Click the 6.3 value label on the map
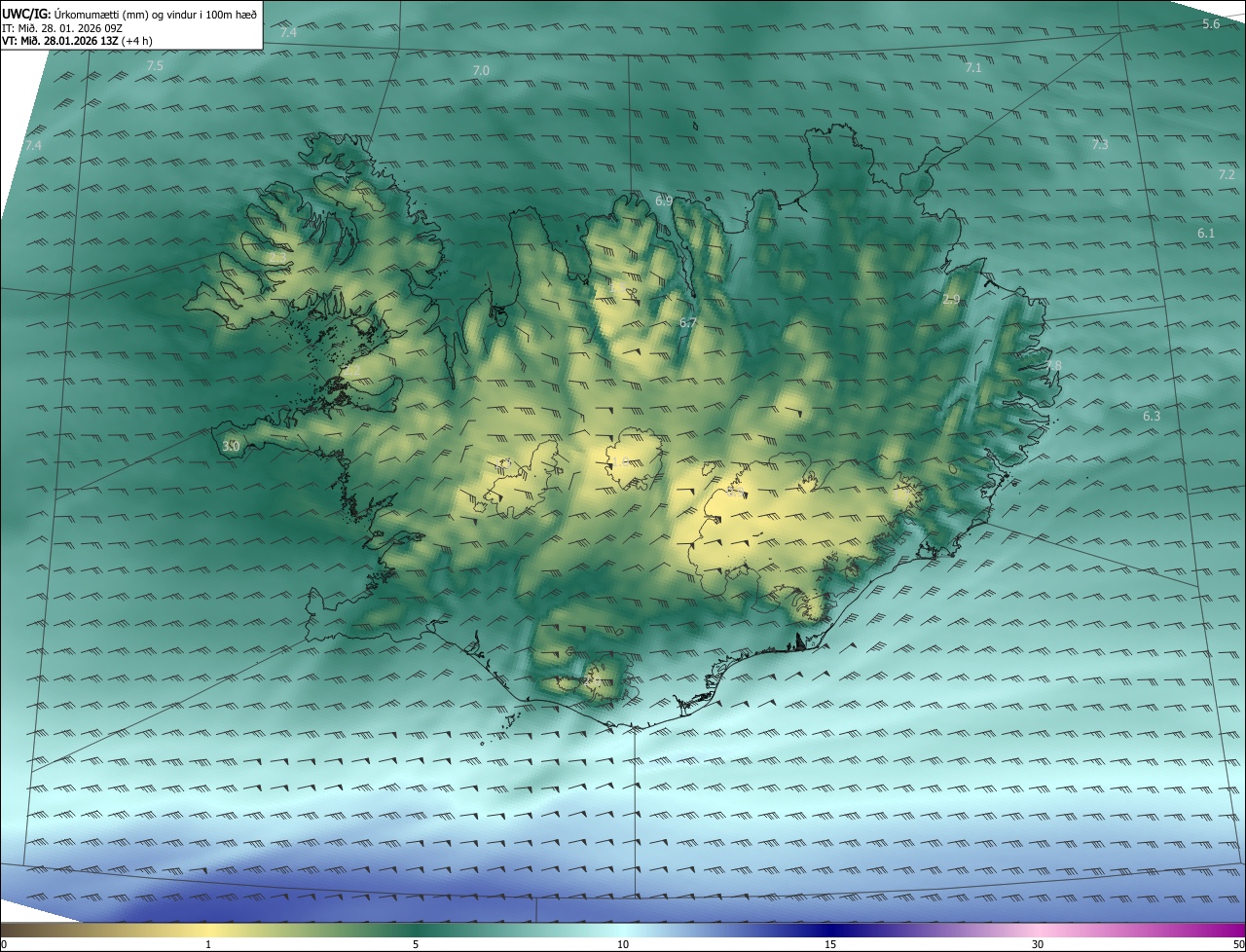The height and width of the screenshot is (952, 1246). [x=1152, y=416]
